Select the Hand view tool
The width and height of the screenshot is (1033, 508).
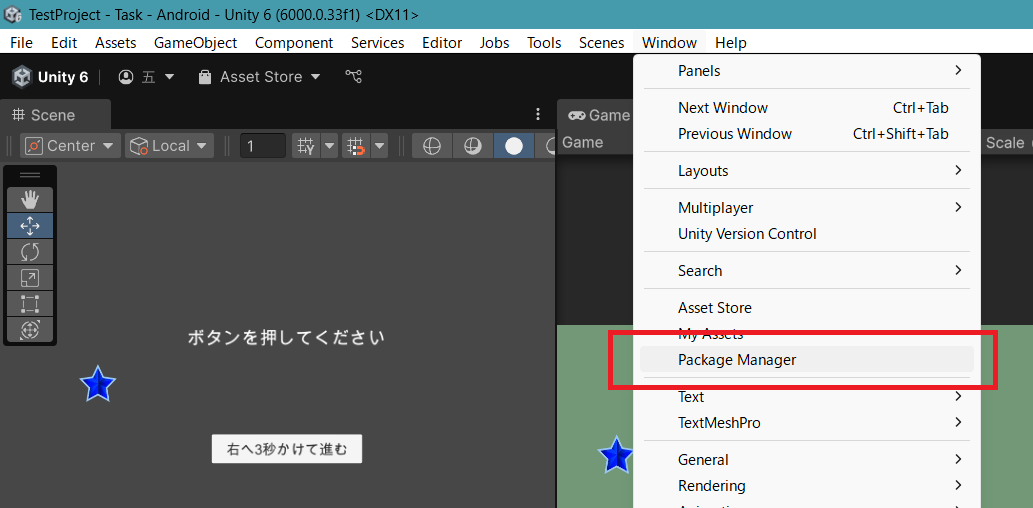[30, 200]
